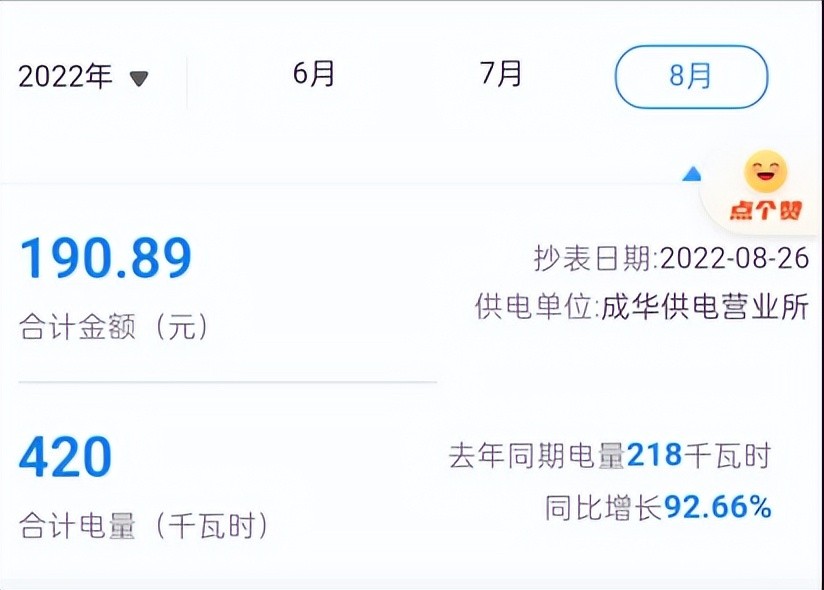Click the 420 total usage figure
The height and width of the screenshot is (590, 824).
tap(66, 458)
